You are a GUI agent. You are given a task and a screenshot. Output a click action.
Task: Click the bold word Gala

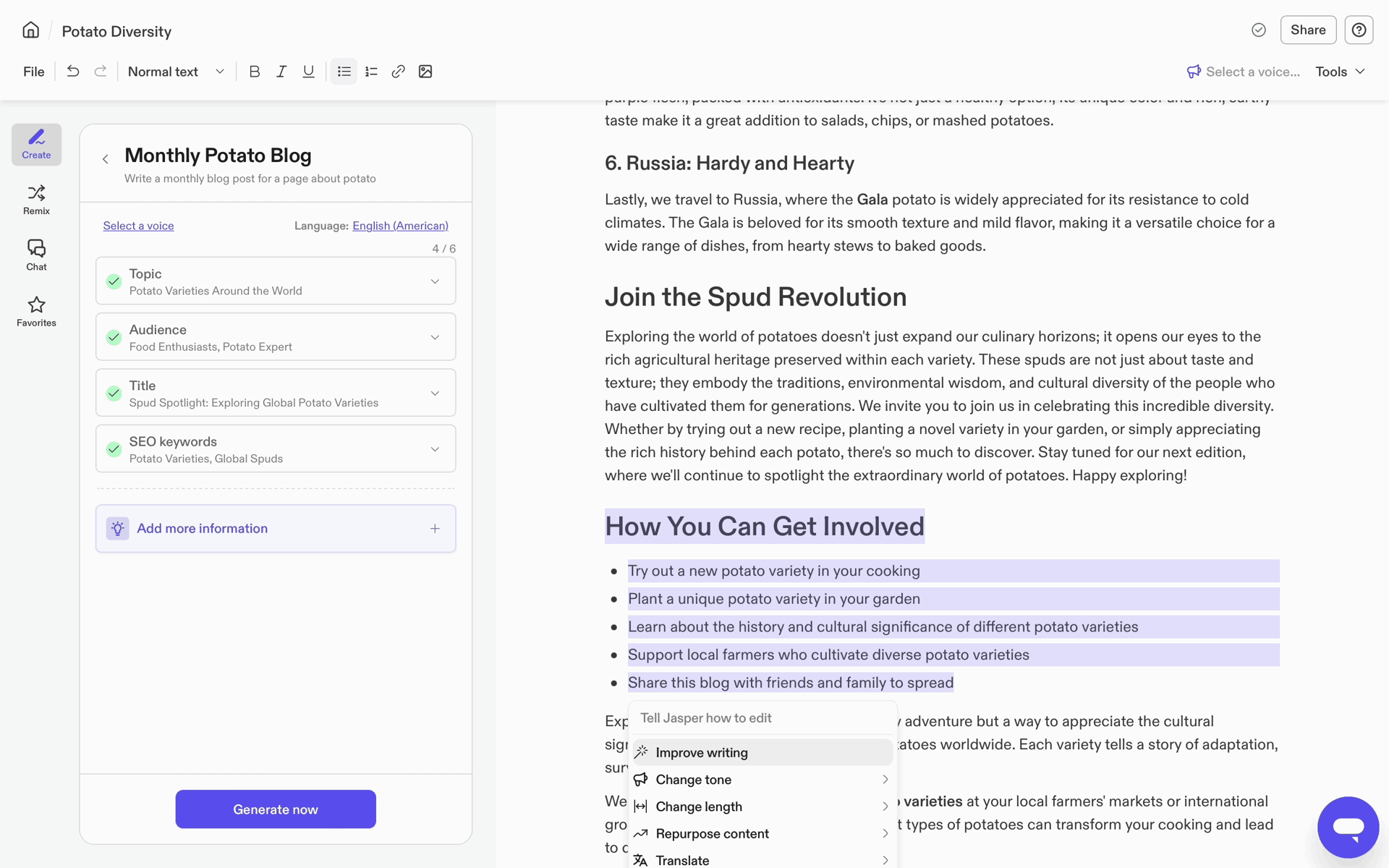coord(872,200)
